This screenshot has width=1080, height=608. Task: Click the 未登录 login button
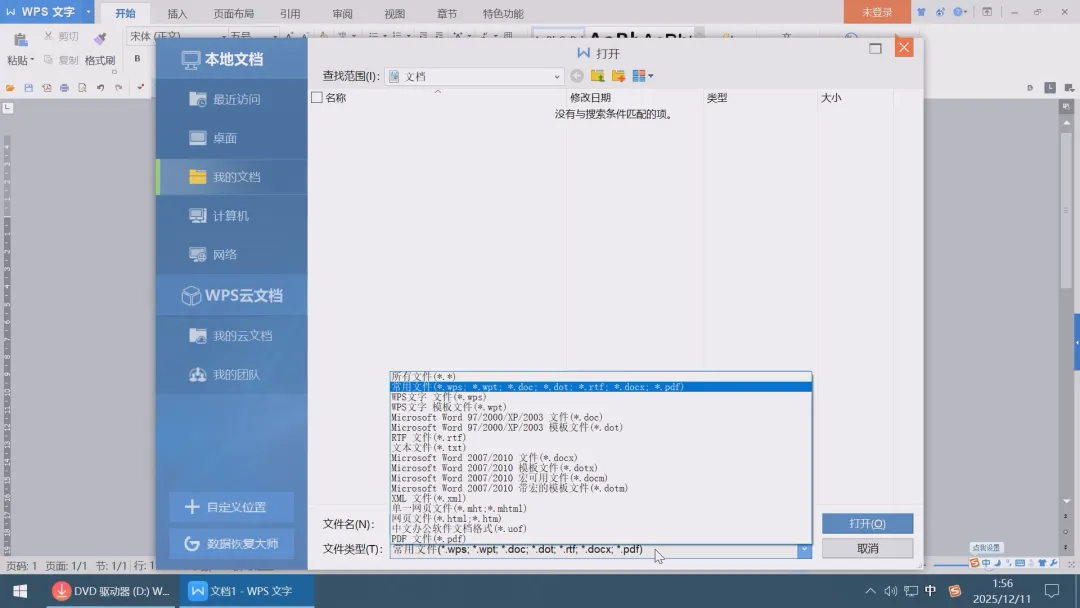pyautogui.click(x=877, y=12)
